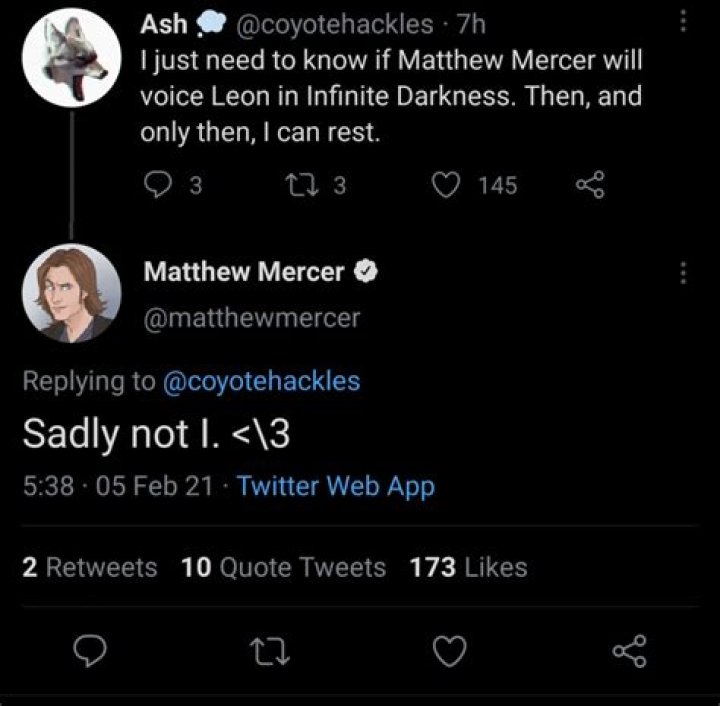Reply to Ash's tweet via comment icon
The width and height of the screenshot is (720, 706).
(160, 184)
